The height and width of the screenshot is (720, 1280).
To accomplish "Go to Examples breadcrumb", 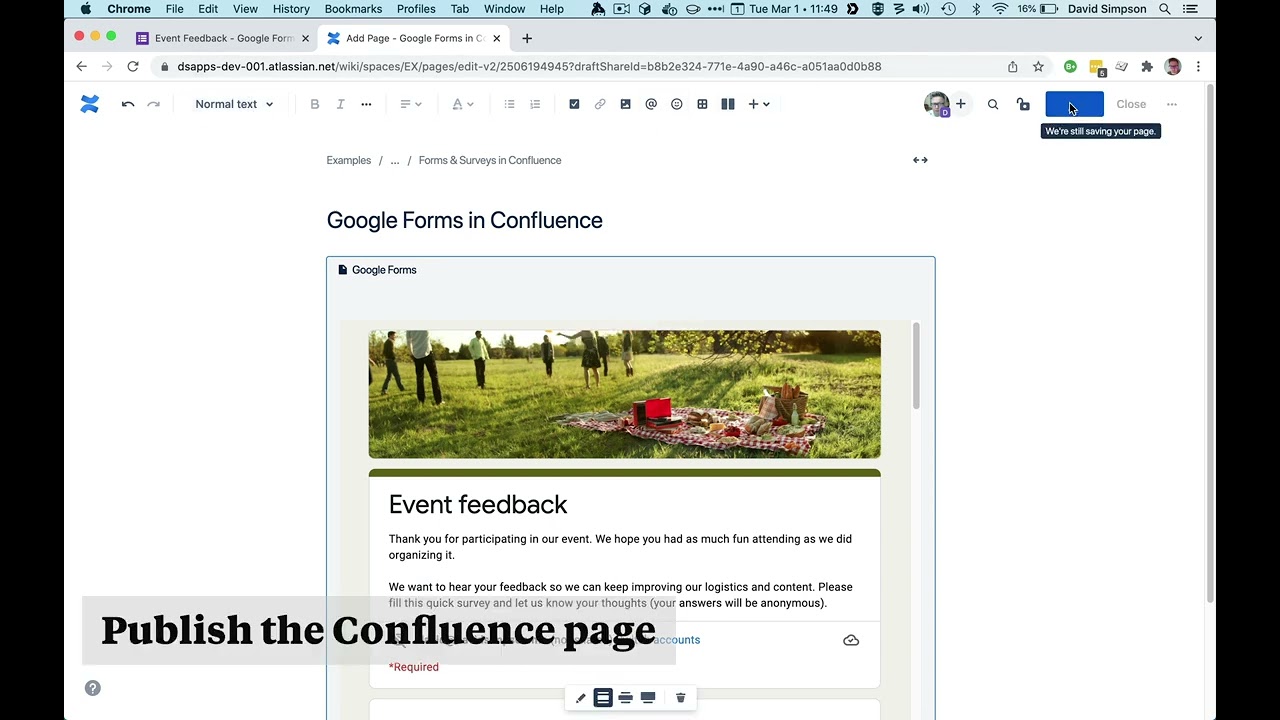I will [349, 160].
